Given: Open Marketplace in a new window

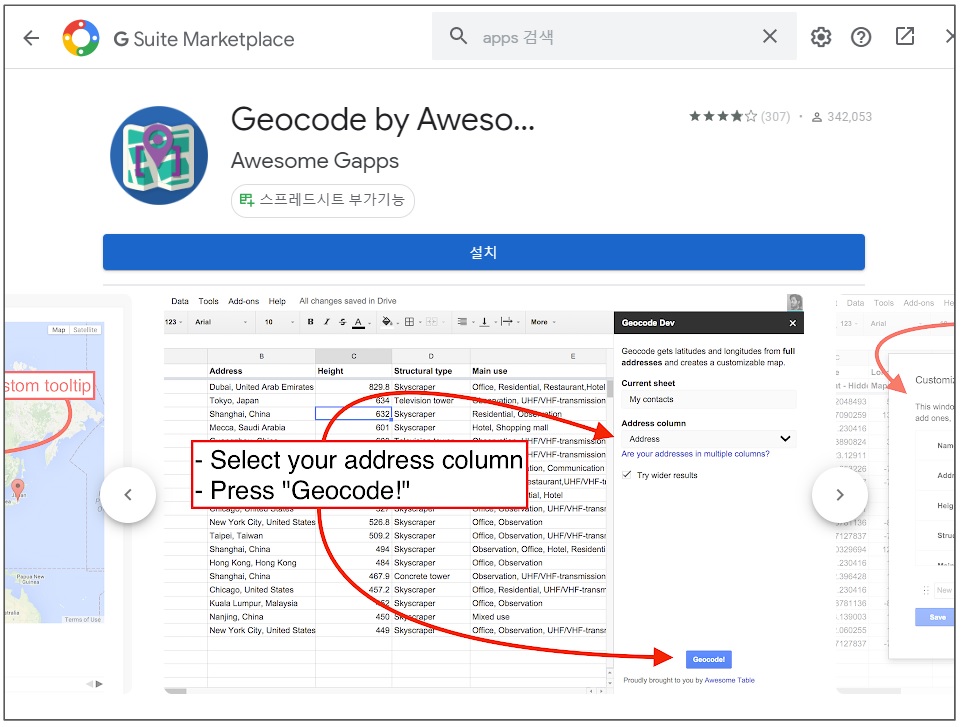Looking at the screenshot, I should pos(905,36).
